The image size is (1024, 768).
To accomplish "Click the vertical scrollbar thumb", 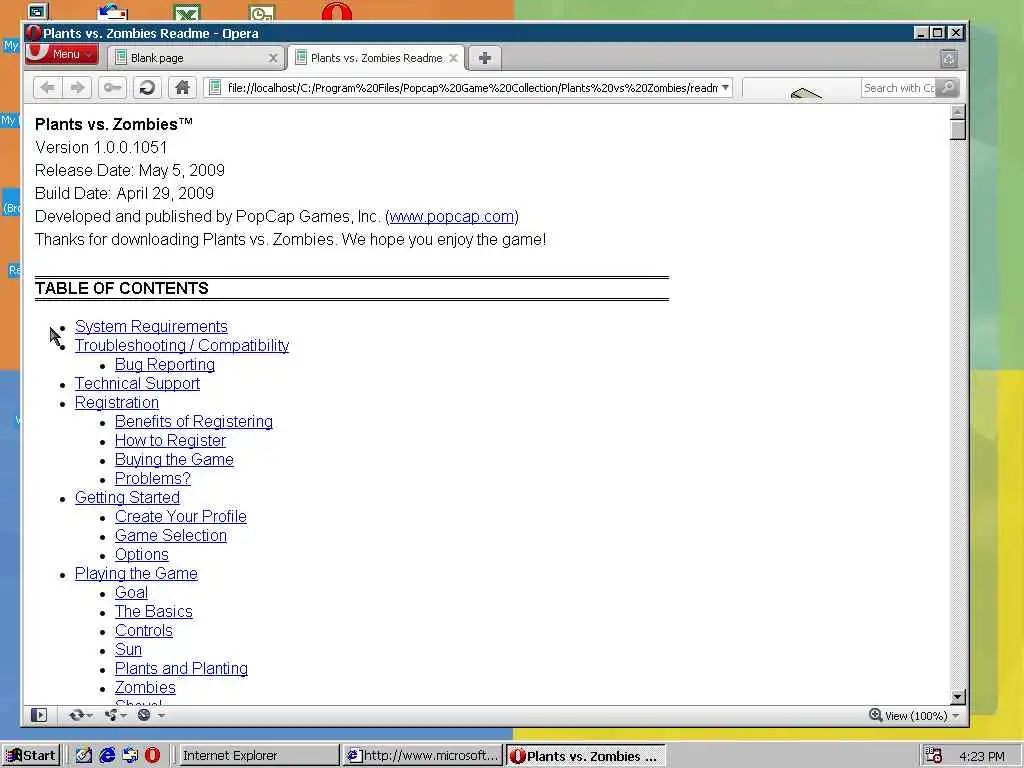I will click(x=957, y=130).
